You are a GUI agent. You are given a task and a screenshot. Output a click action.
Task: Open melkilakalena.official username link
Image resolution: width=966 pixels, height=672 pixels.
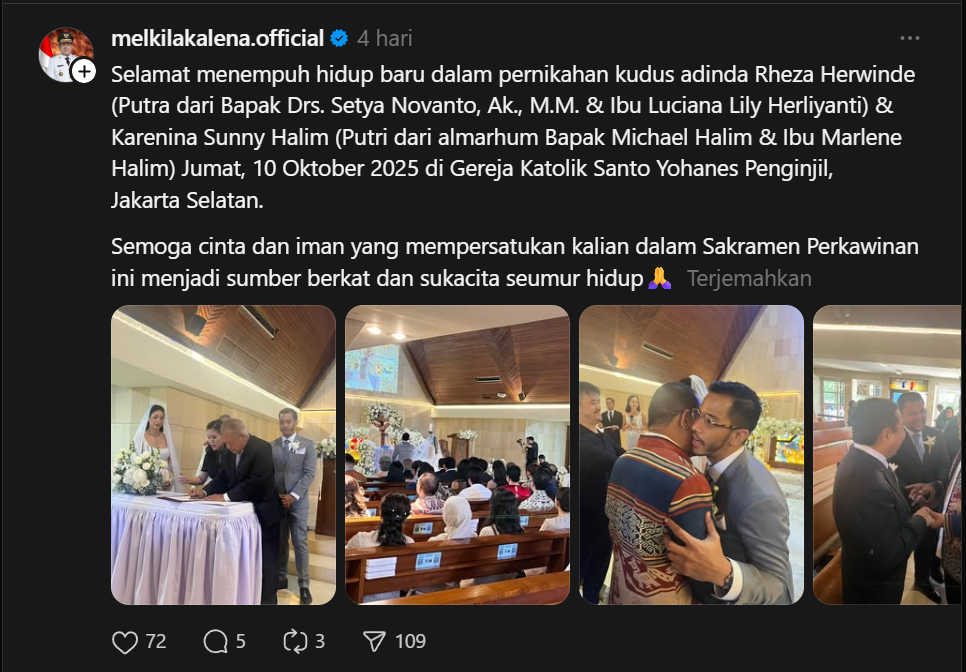click(217, 38)
